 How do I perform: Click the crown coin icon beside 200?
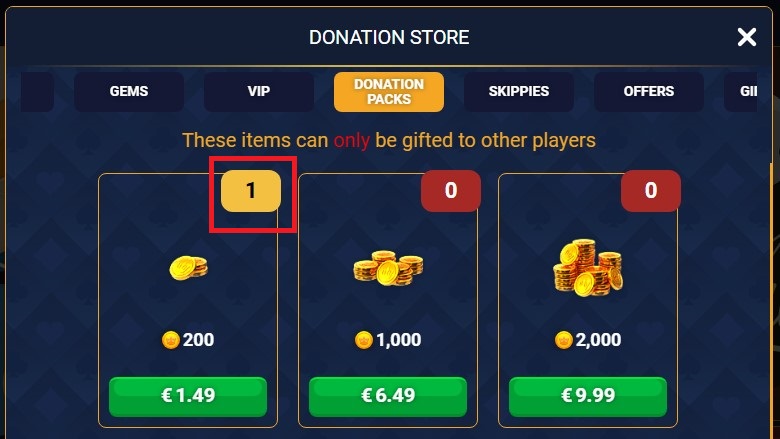(x=171, y=340)
